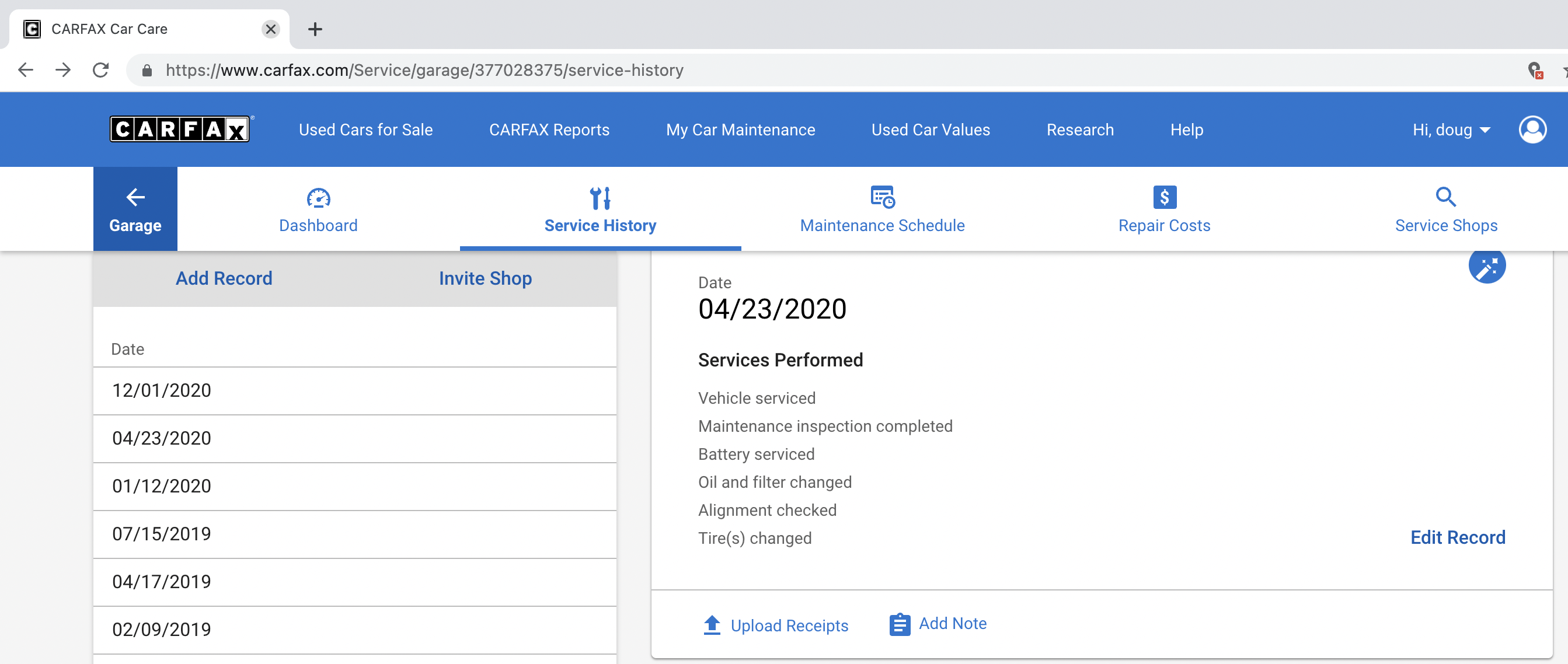Click the Repair Costs dollar icon
The width and height of the screenshot is (1568, 664).
coord(1164,197)
